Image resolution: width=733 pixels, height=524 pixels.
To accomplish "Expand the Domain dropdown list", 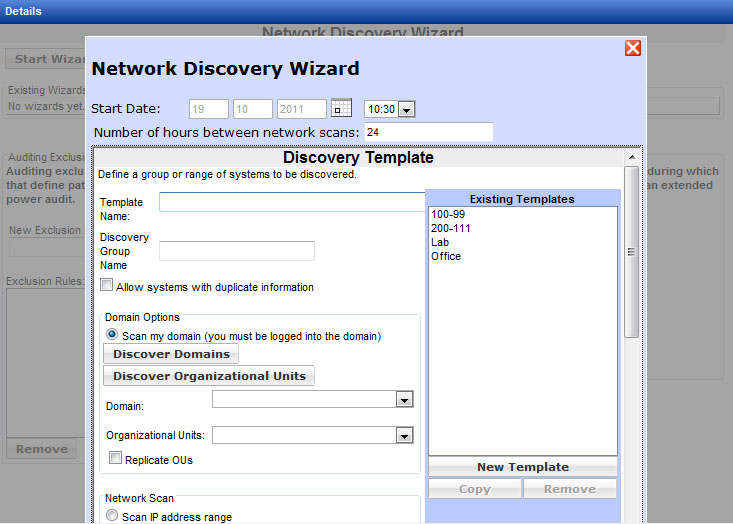I will (404, 400).
